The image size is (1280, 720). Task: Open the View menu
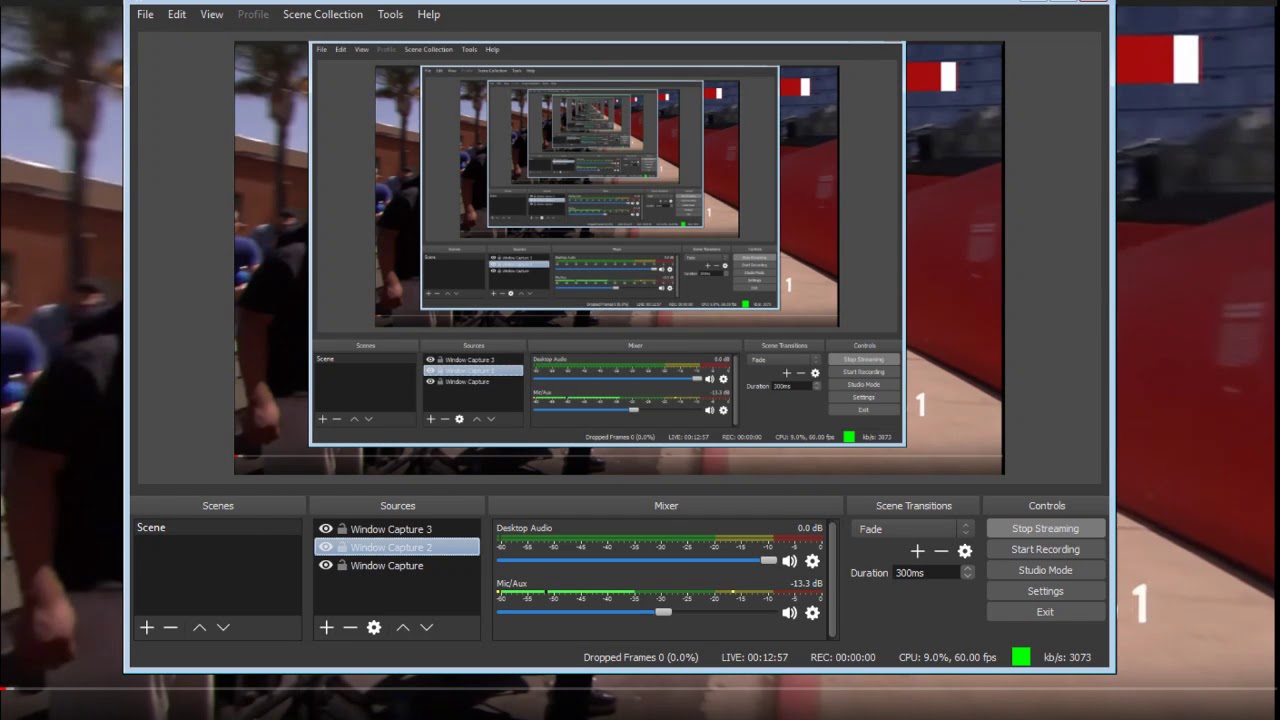coord(212,14)
